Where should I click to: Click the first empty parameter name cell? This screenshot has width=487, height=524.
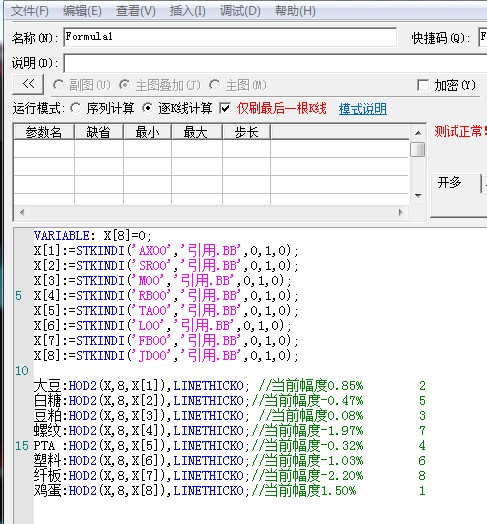pyautogui.click(x=44, y=149)
